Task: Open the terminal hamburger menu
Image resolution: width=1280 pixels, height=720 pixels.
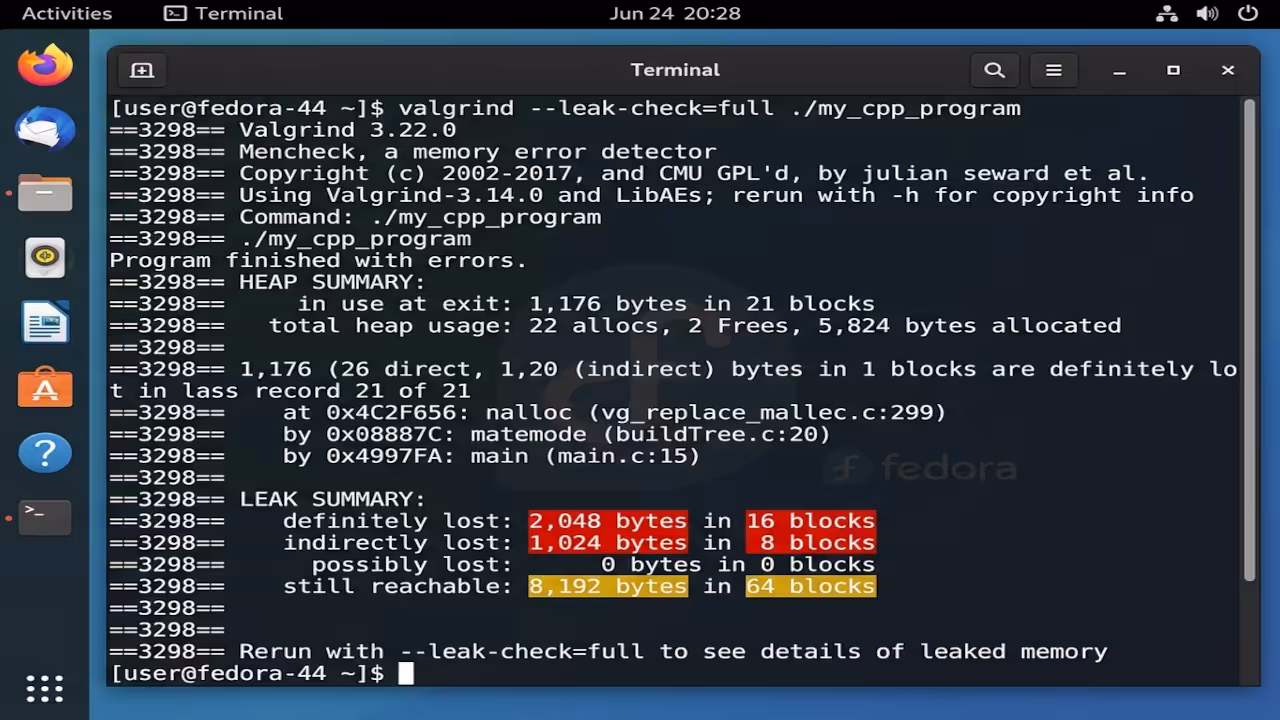Action: (x=1053, y=70)
